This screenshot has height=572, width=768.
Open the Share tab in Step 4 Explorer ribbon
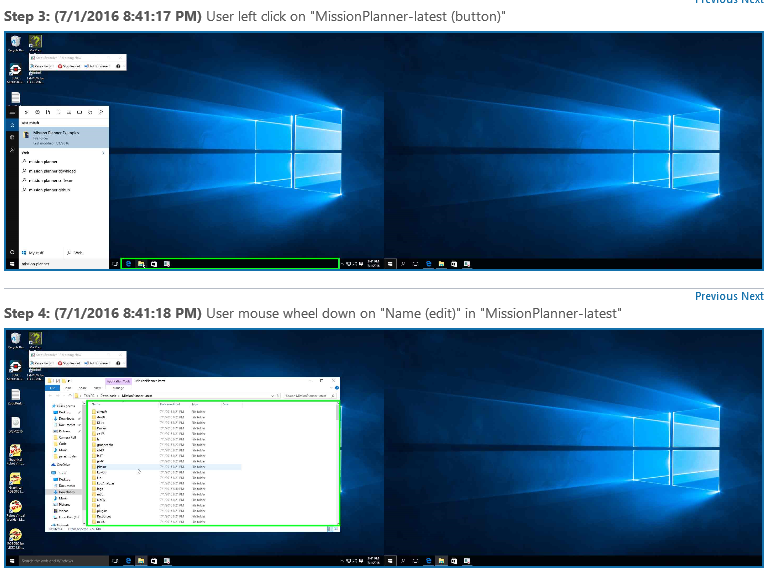click(83, 387)
